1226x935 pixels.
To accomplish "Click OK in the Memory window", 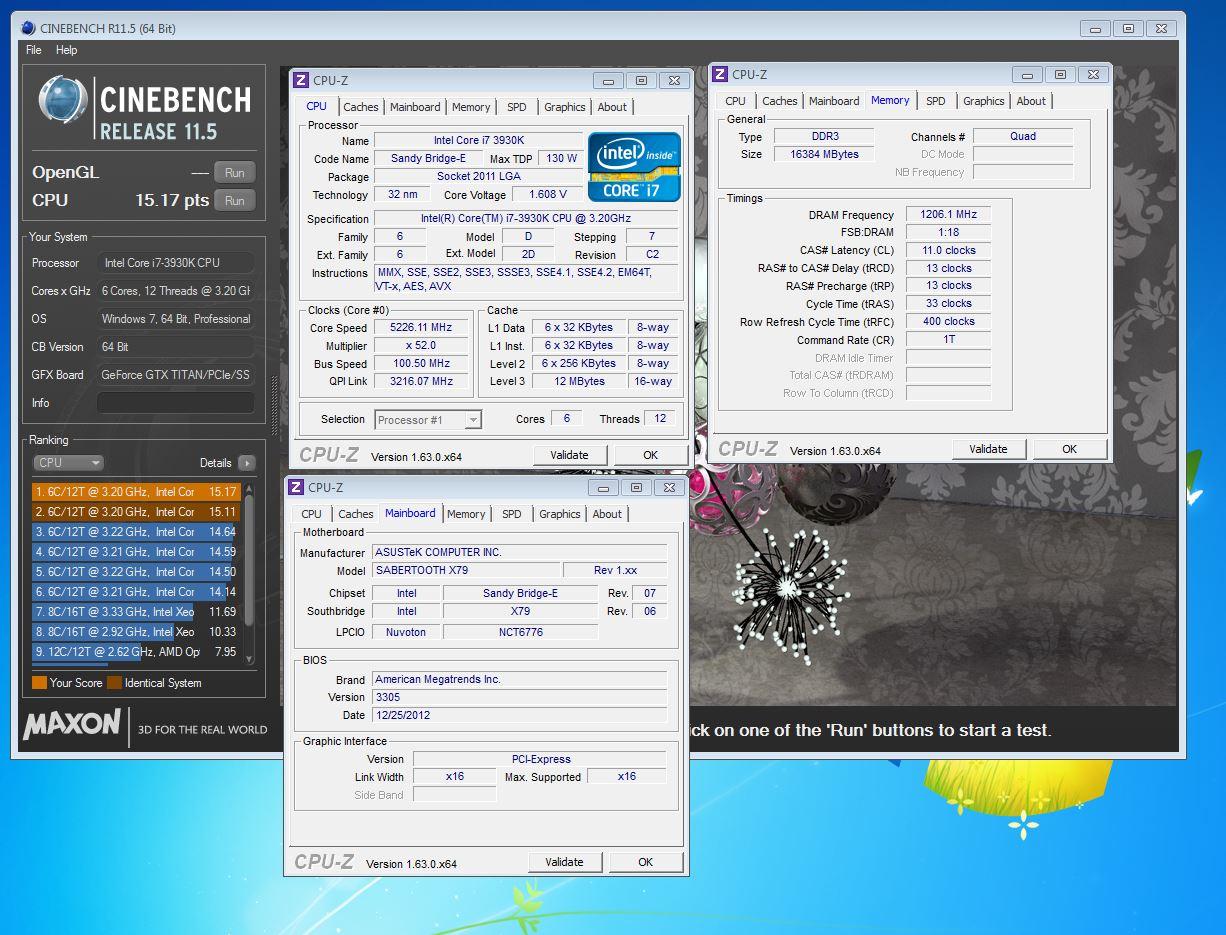I will [1070, 449].
